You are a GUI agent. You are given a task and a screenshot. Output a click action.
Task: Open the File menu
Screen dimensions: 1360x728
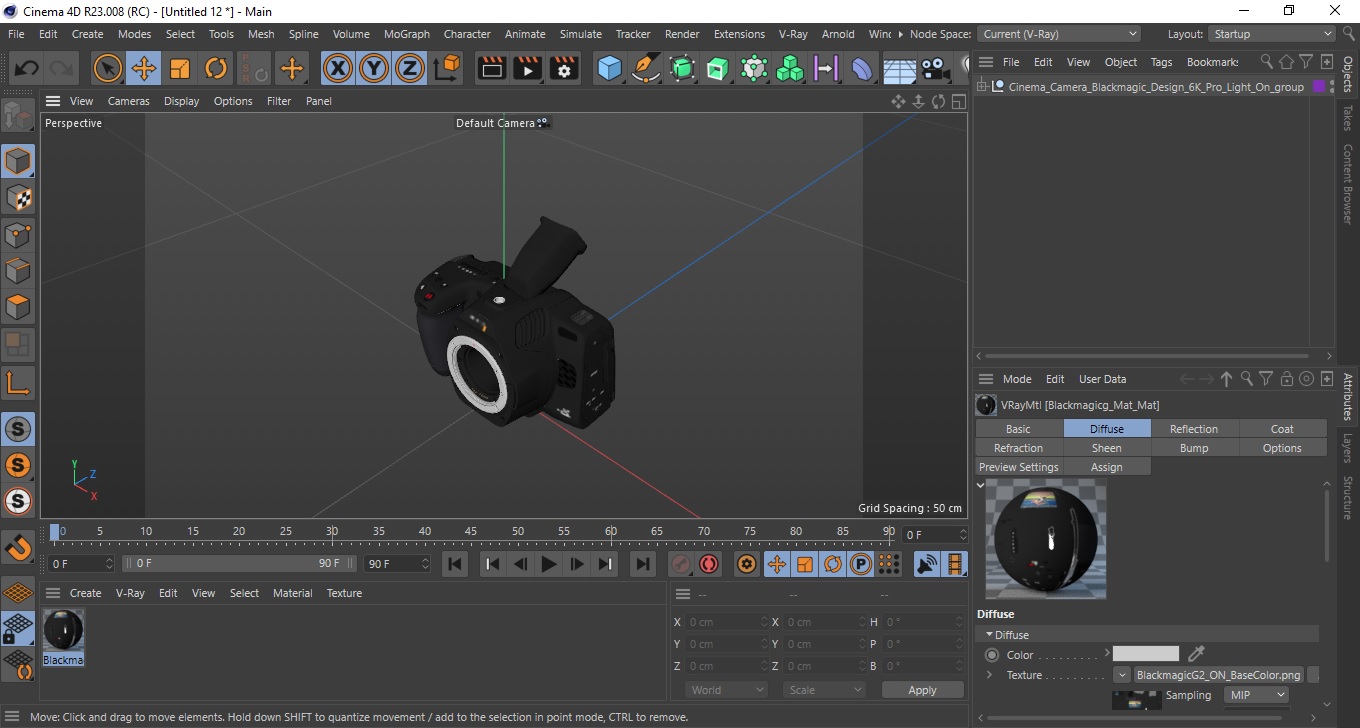point(16,34)
